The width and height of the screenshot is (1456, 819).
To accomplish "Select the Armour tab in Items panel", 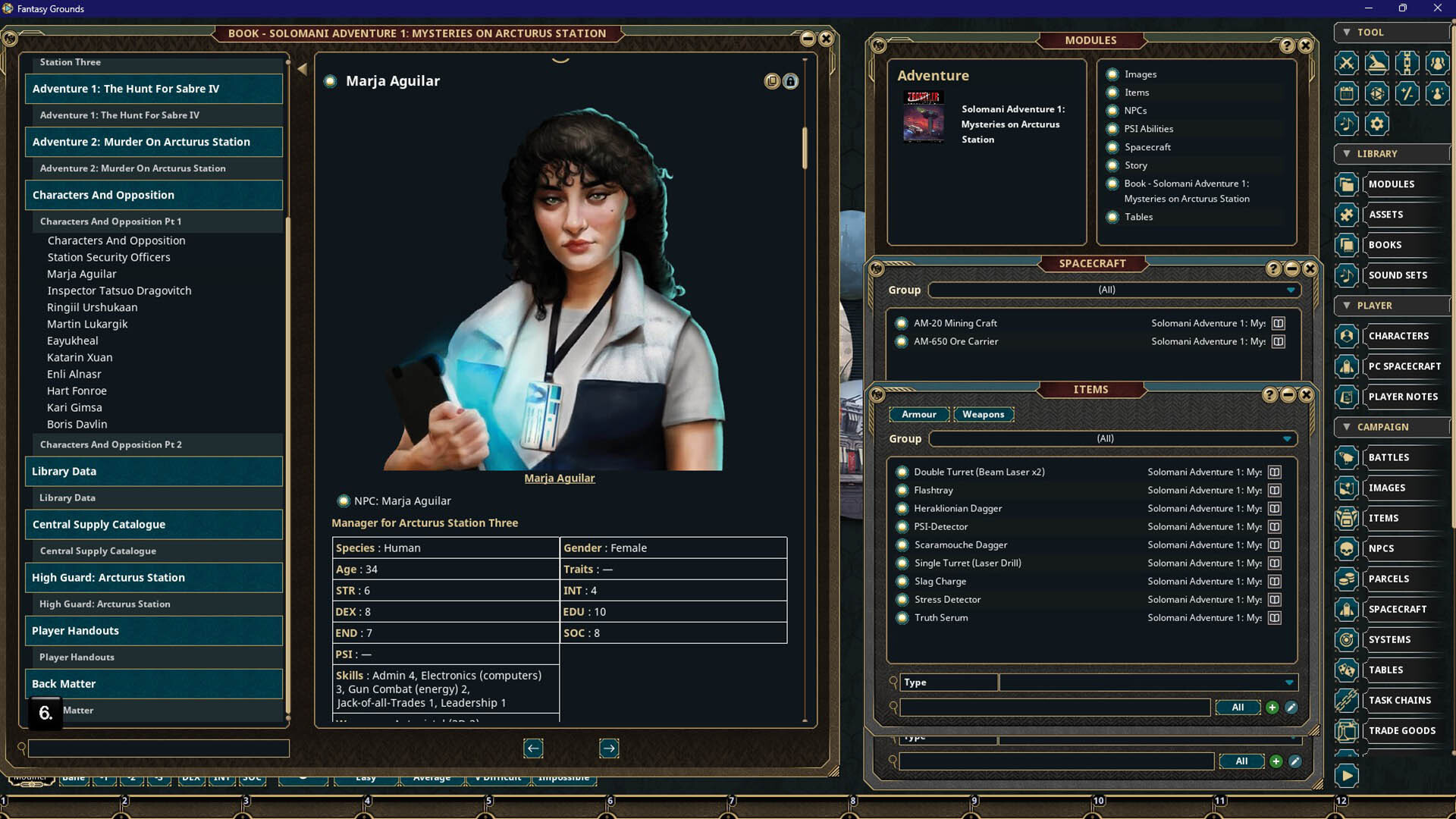I will [919, 414].
